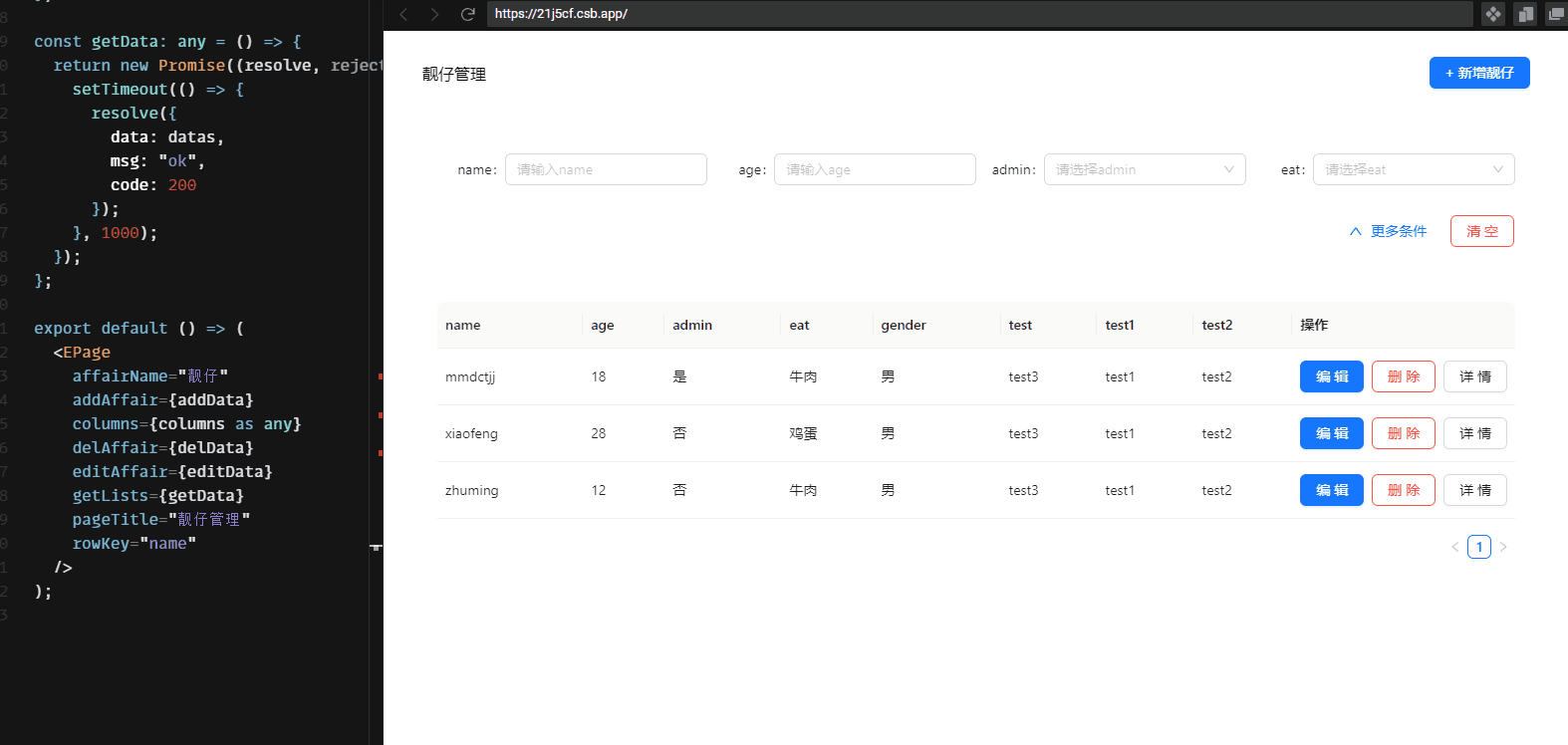The height and width of the screenshot is (745, 1568).
Task: Focus the age search input
Action: [875, 169]
